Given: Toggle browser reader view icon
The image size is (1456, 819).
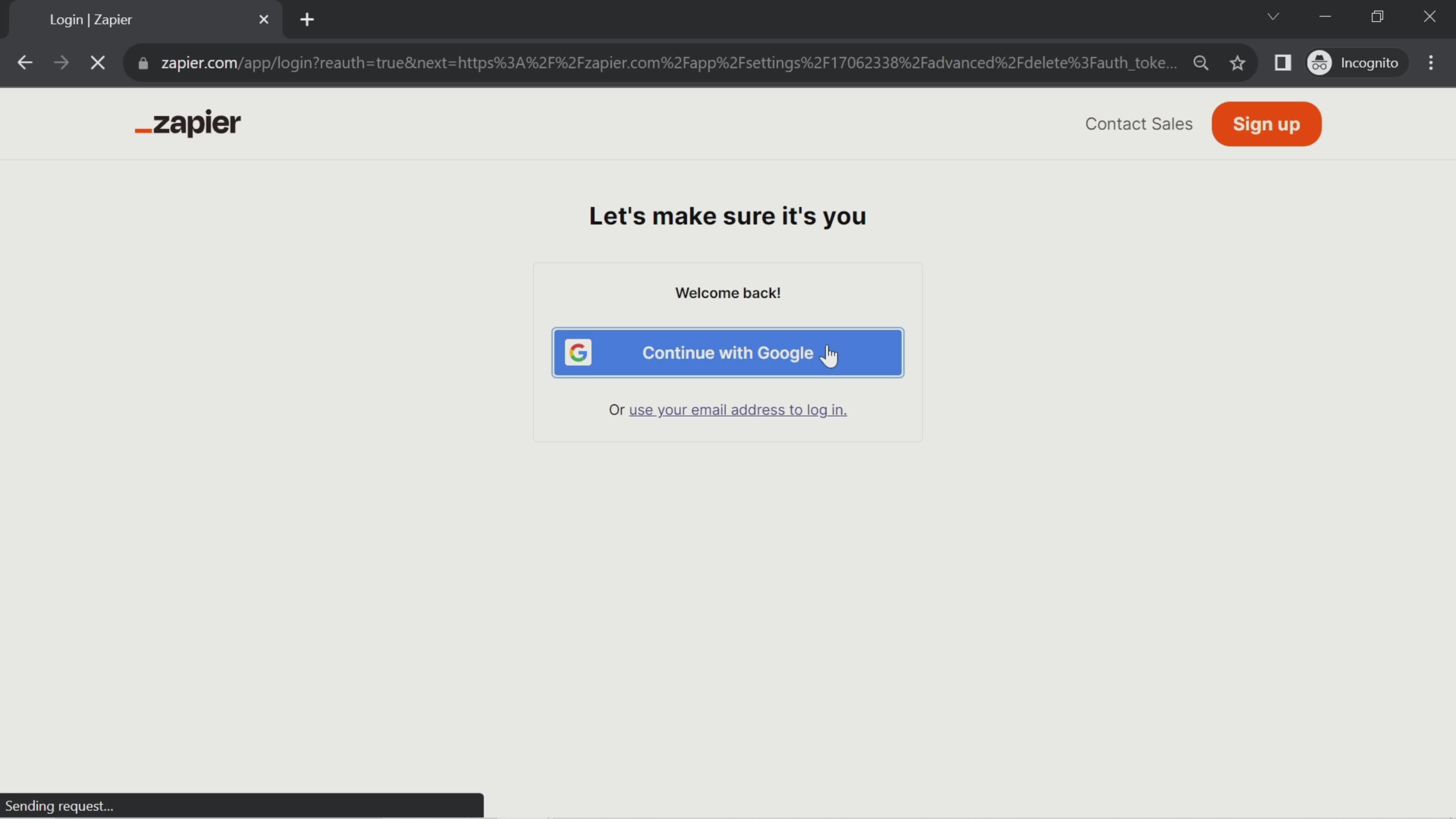Looking at the screenshot, I should 1284,62.
